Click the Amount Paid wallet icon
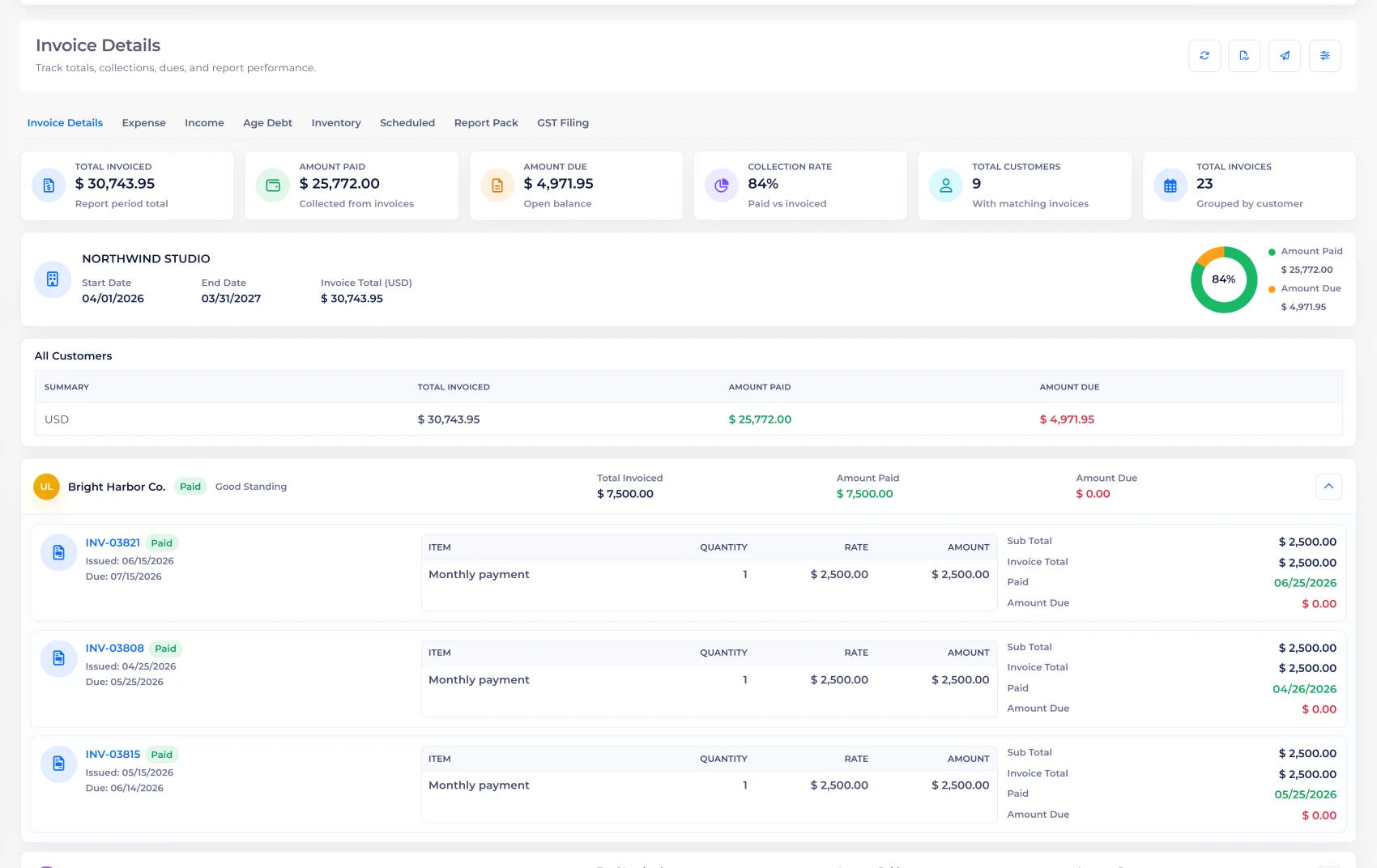The height and width of the screenshot is (868, 1377). (x=273, y=185)
